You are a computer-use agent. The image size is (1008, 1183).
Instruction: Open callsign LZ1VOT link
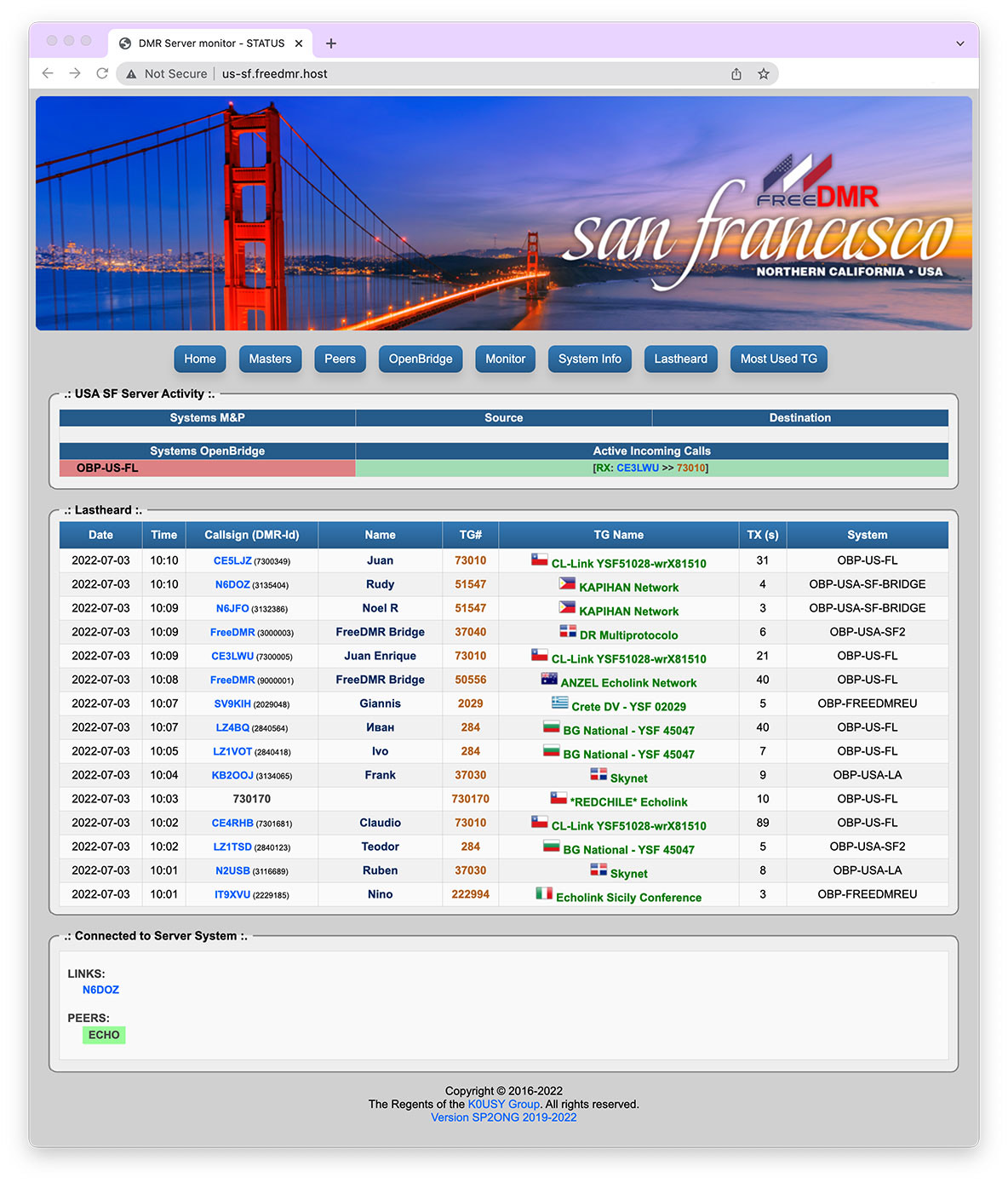pyautogui.click(x=232, y=751)
